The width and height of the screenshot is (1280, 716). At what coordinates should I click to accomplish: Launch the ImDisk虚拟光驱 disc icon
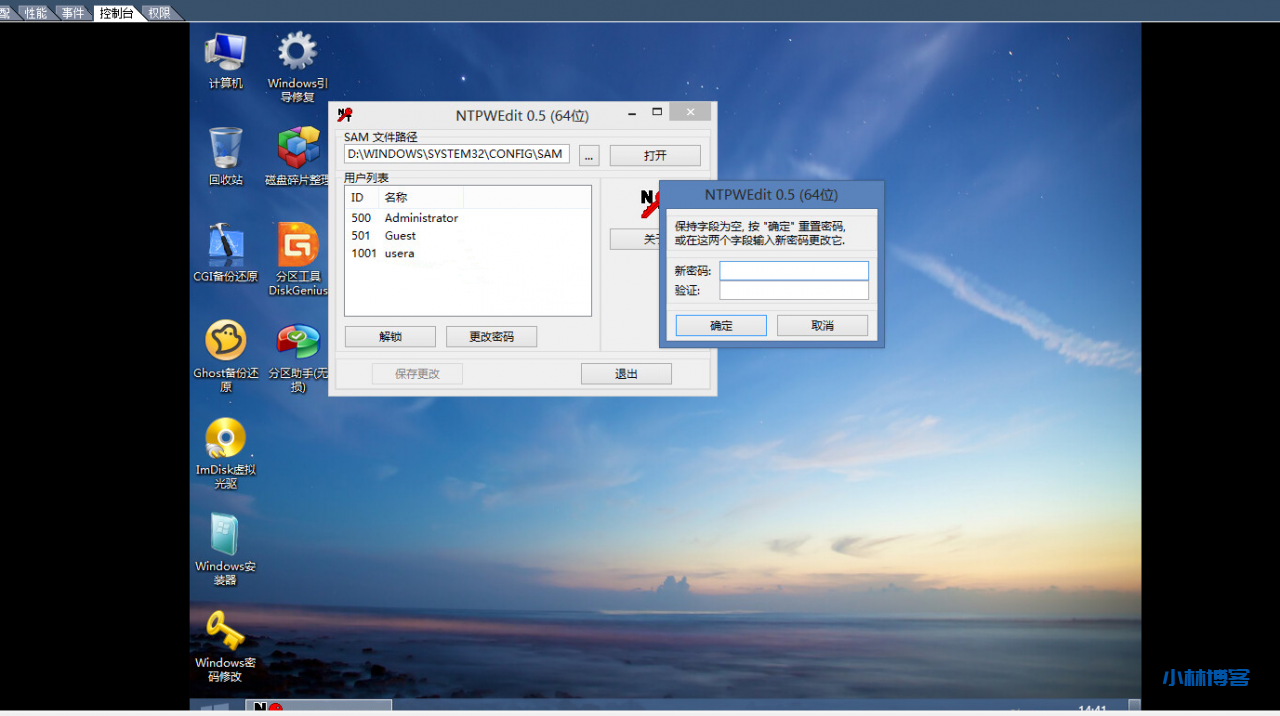click(226, 439)
